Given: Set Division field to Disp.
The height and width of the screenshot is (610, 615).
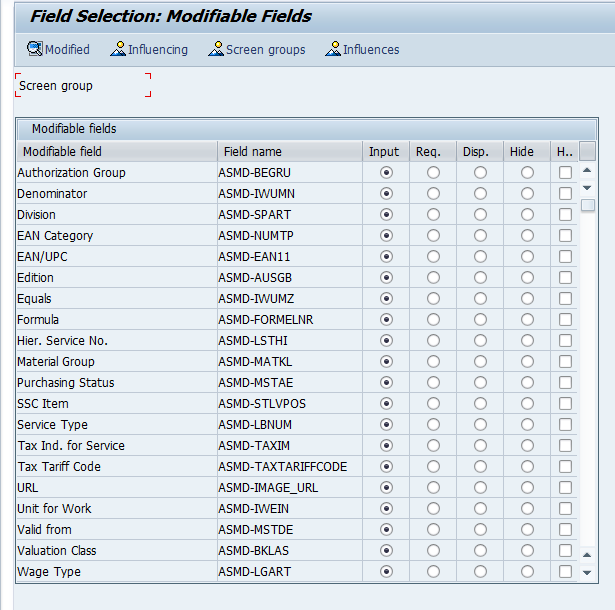Looking at the screenshot, I should pos(480,215).
